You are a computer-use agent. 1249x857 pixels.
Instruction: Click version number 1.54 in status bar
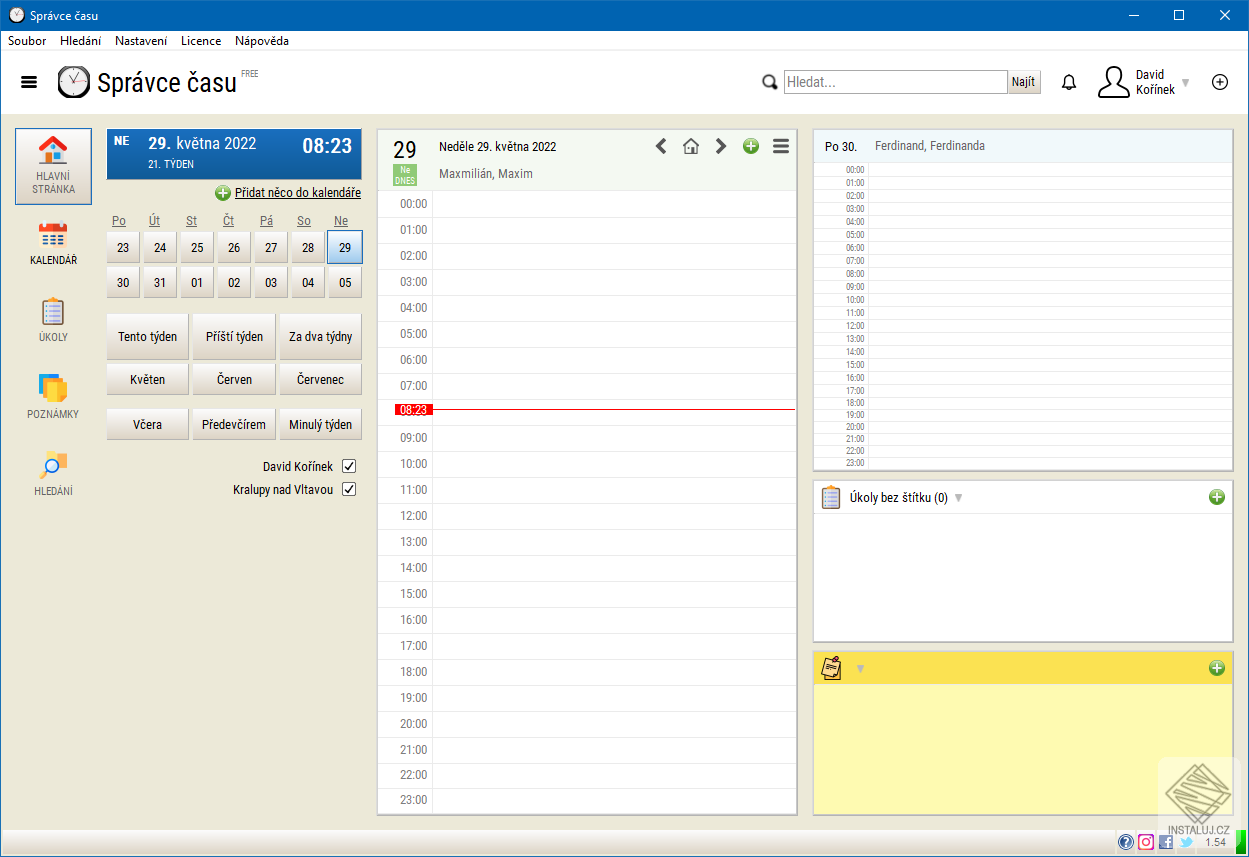(x=1216, y=842)
